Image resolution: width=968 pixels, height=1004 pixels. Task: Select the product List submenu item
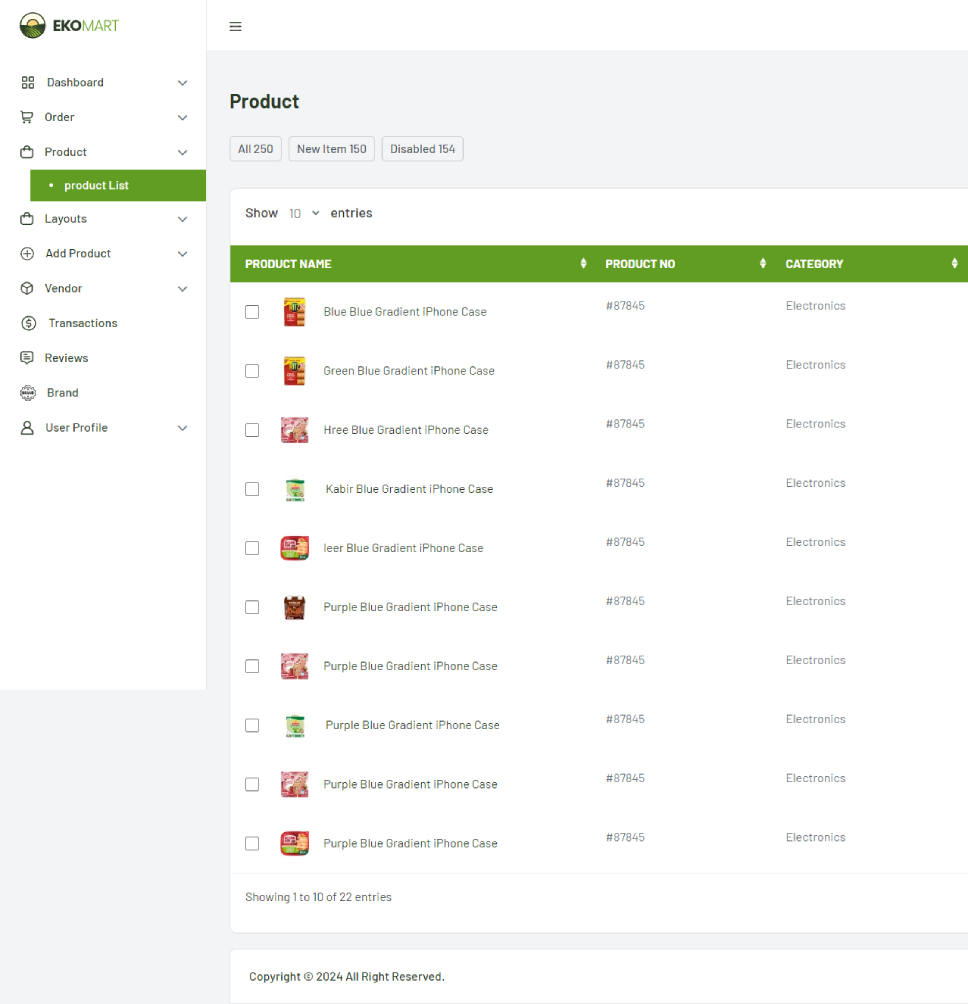tap(118, 186)
